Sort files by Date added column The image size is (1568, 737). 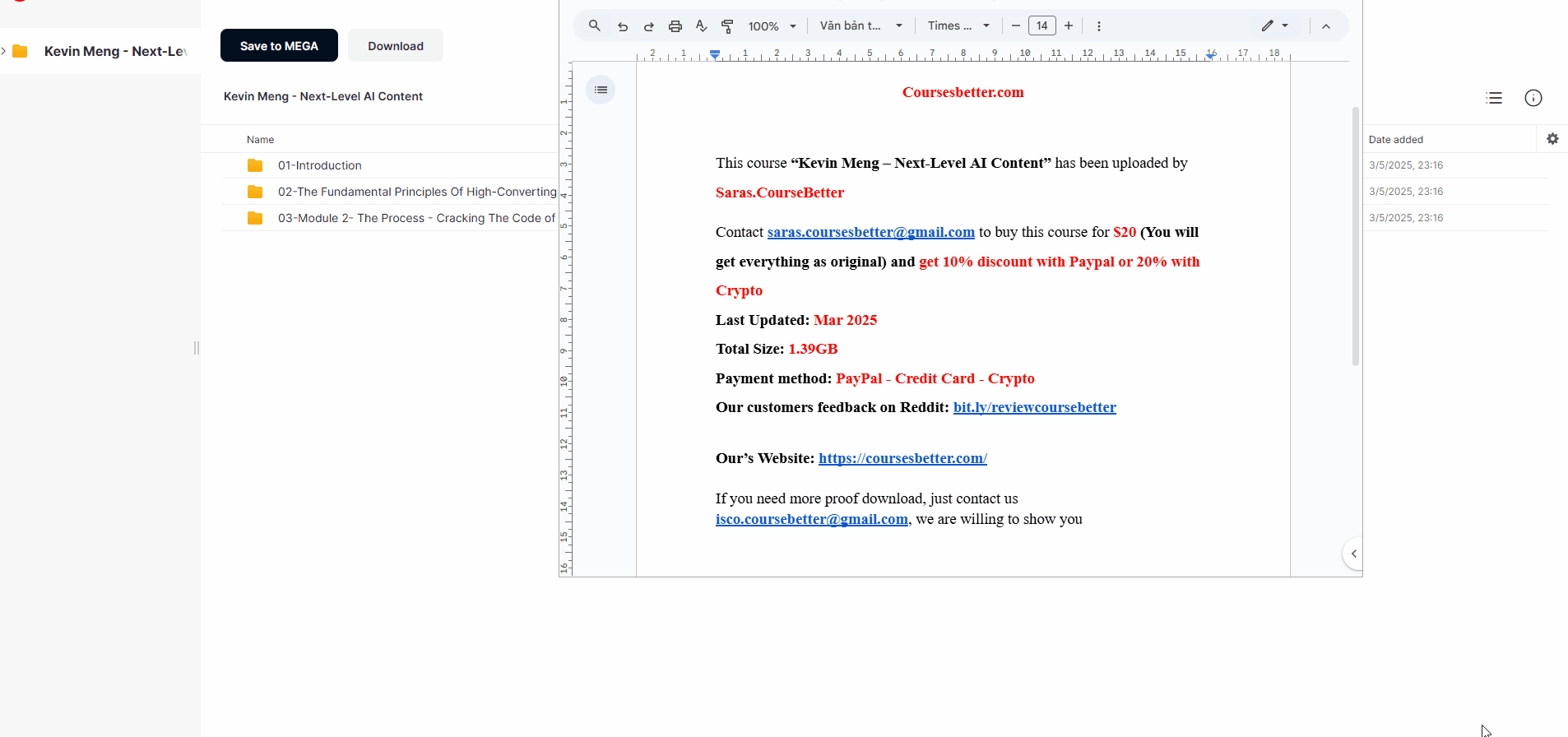1396,140
